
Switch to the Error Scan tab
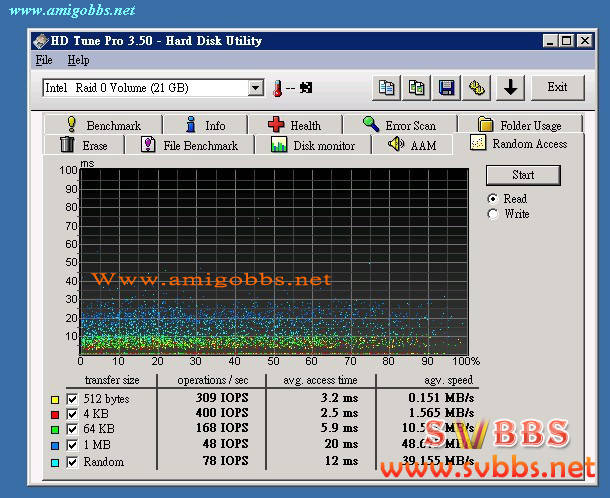coord(398,125)
